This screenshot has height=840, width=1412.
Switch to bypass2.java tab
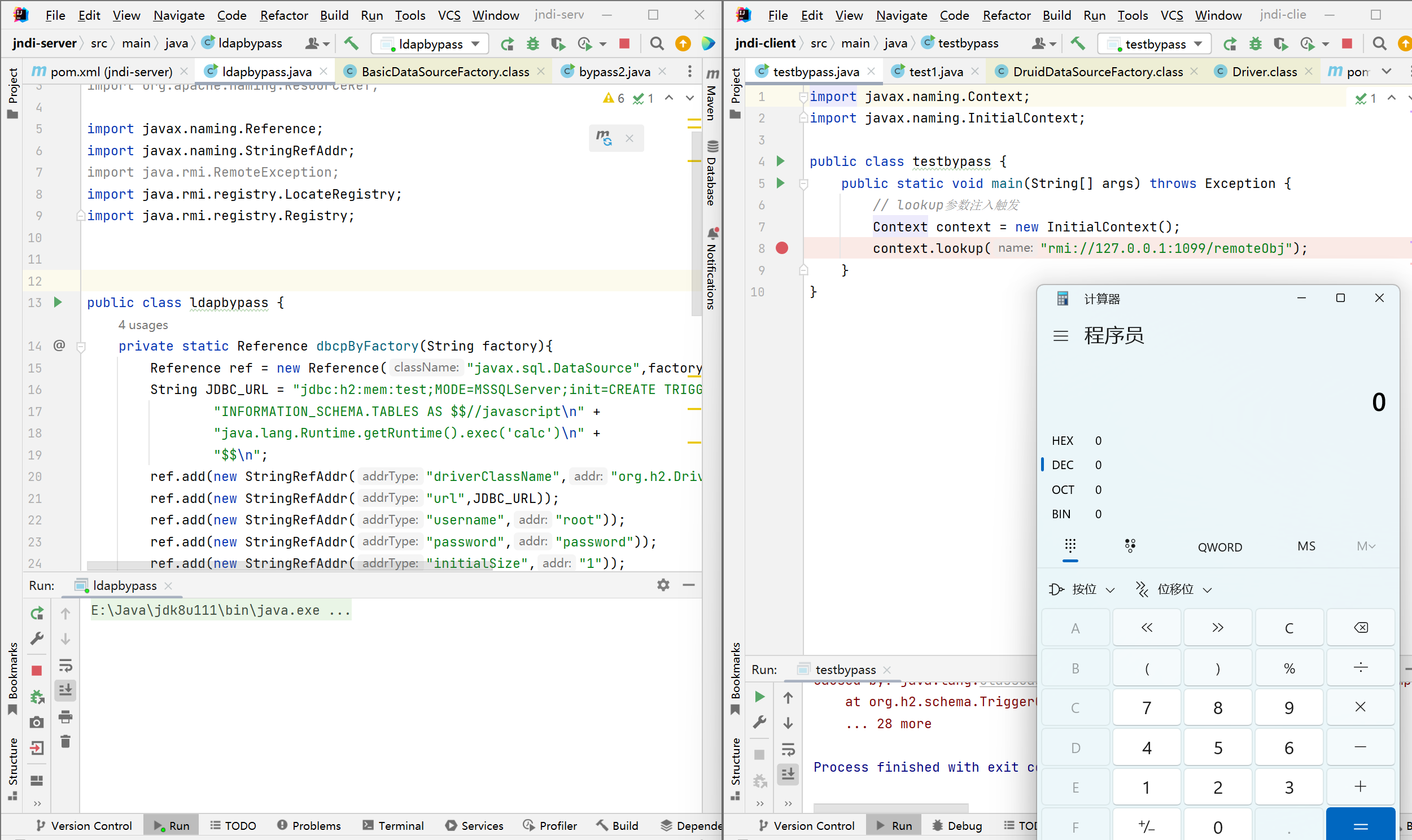[614, 71]
